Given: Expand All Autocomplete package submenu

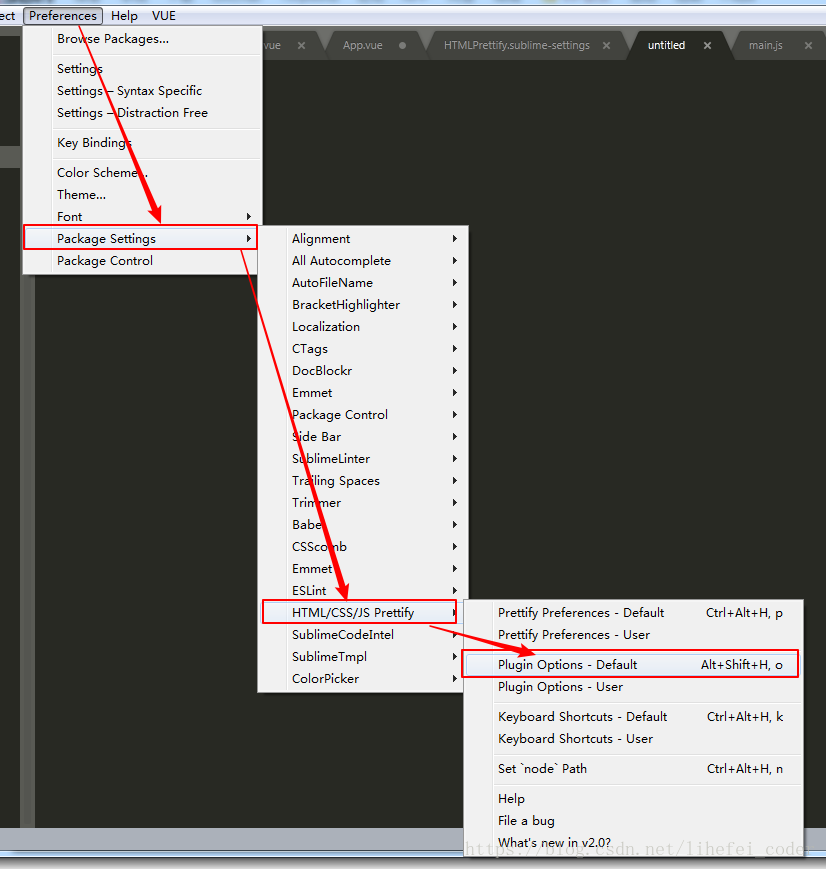Looking at the screenshot, I should point(363,261).
